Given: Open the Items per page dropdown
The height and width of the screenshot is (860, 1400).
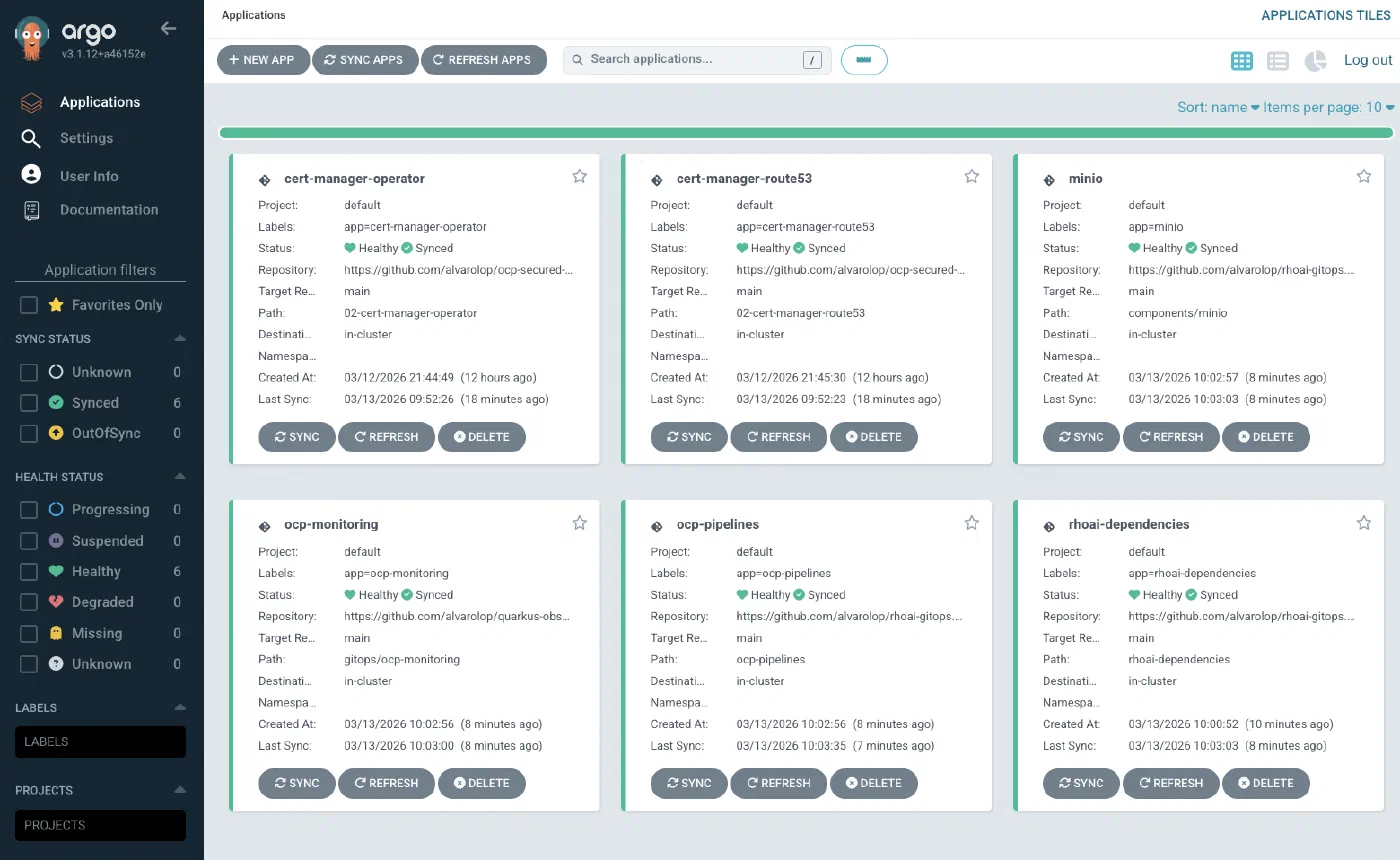Looking at the screenshot, I should (x=1329, y=107).
